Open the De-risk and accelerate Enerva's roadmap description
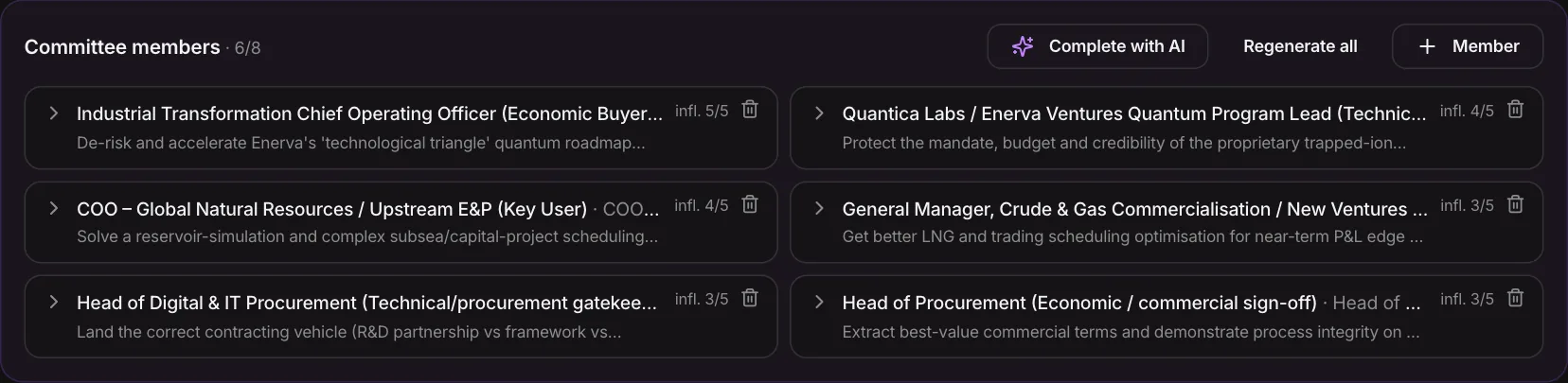 tap(361, 143)
